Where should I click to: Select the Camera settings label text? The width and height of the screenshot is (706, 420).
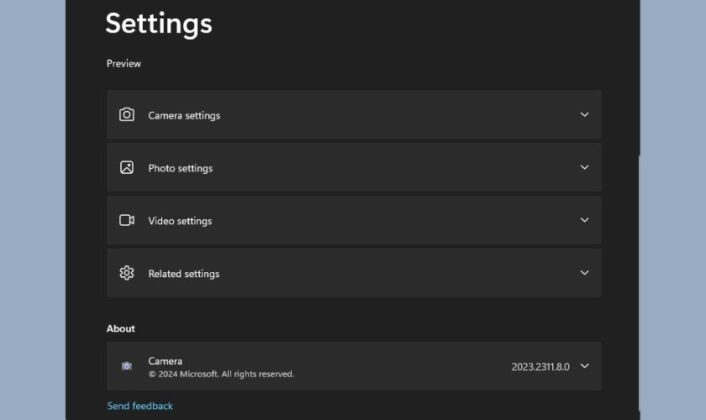coord(184,116)
